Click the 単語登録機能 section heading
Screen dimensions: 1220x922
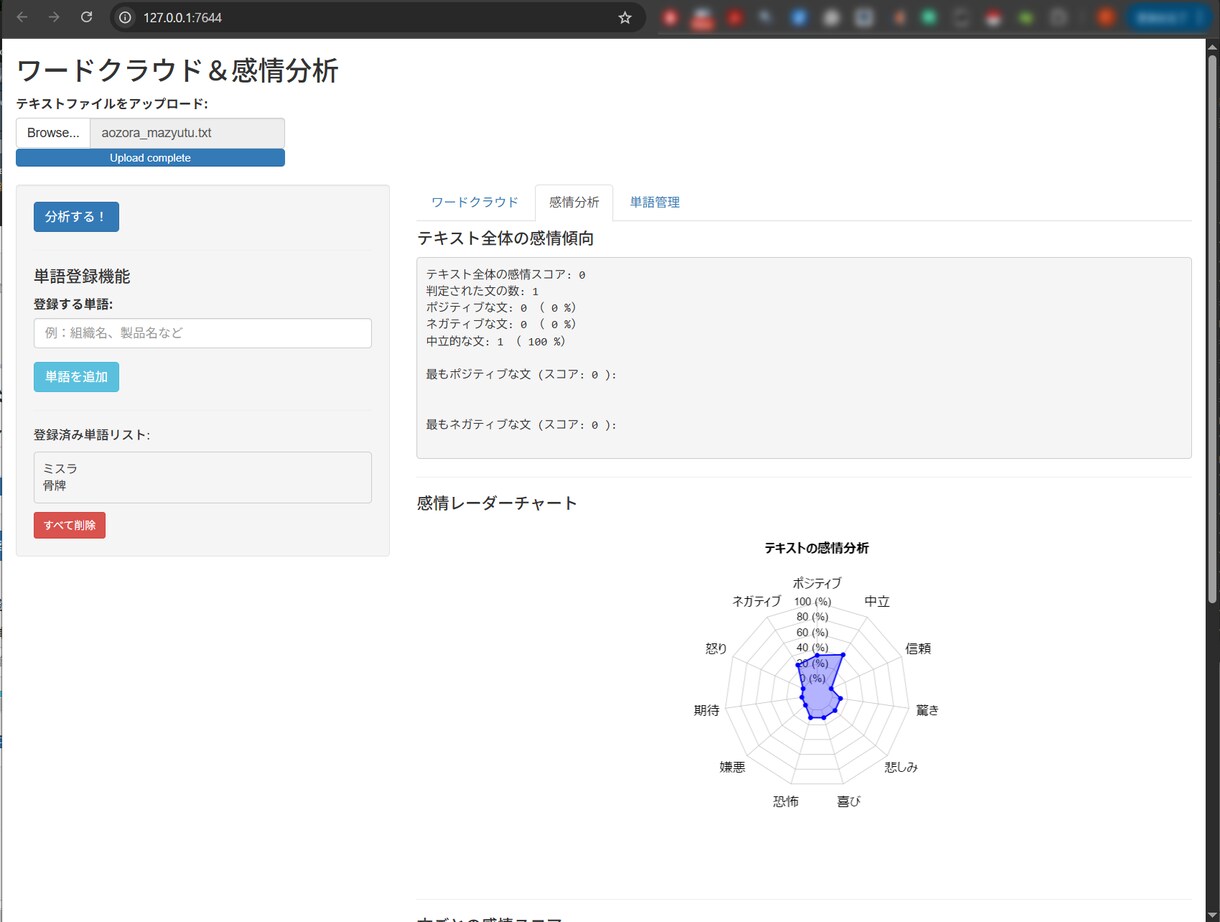(82, 277)
